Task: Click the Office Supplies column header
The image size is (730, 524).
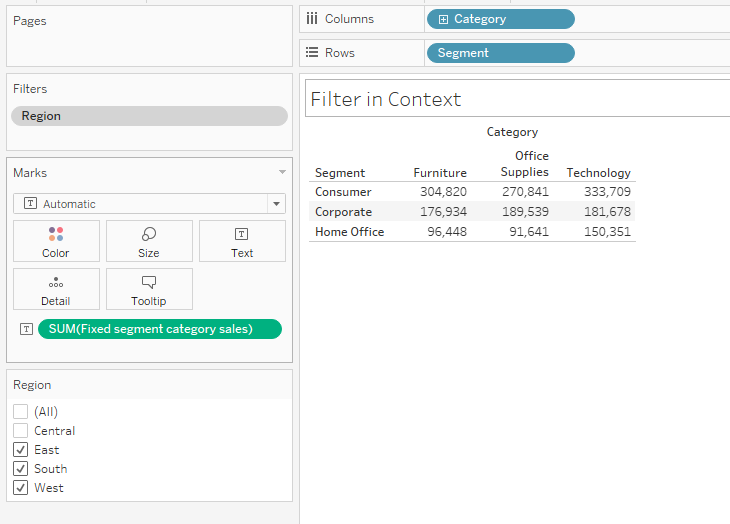Action: [525, 164]
